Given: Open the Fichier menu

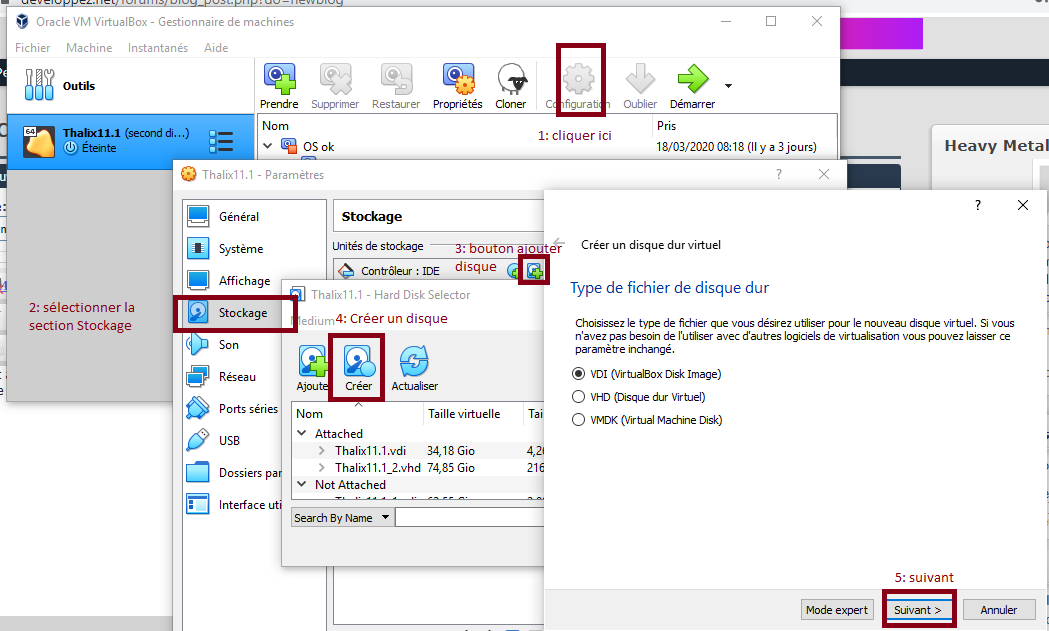Looking at the screenshot, I should (32, 48).
